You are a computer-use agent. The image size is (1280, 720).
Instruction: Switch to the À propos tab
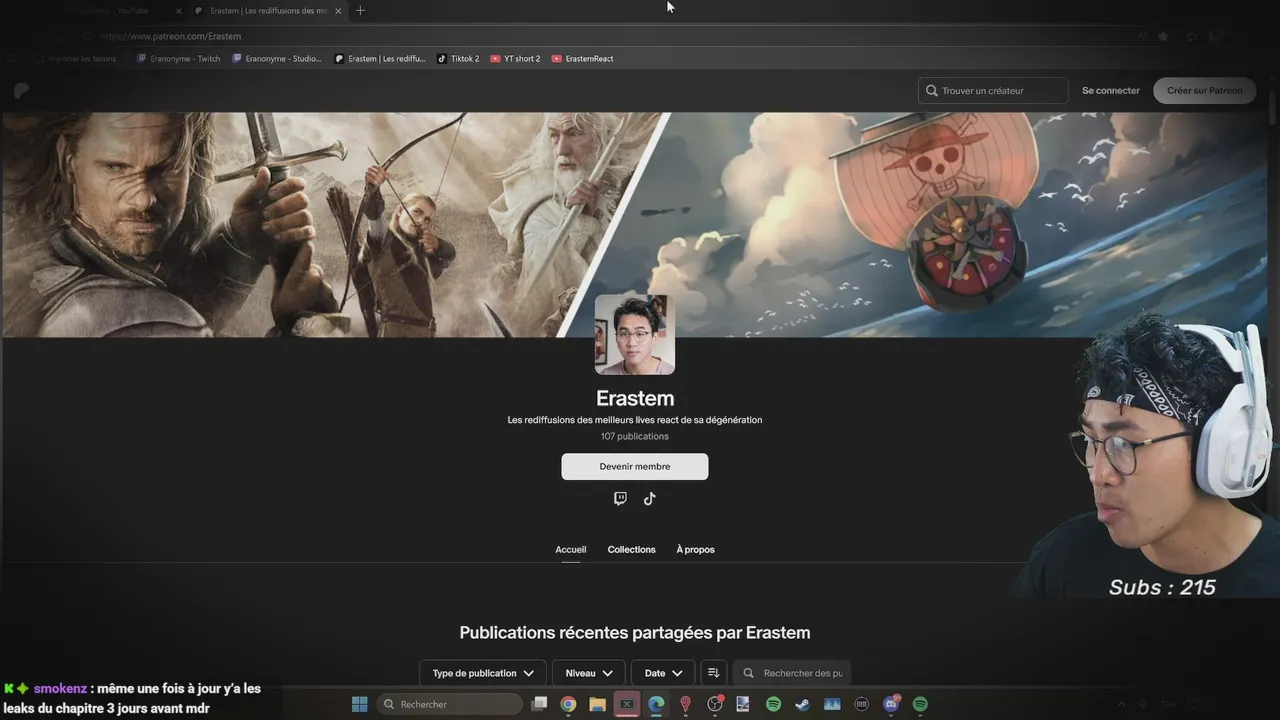(695, 550)
